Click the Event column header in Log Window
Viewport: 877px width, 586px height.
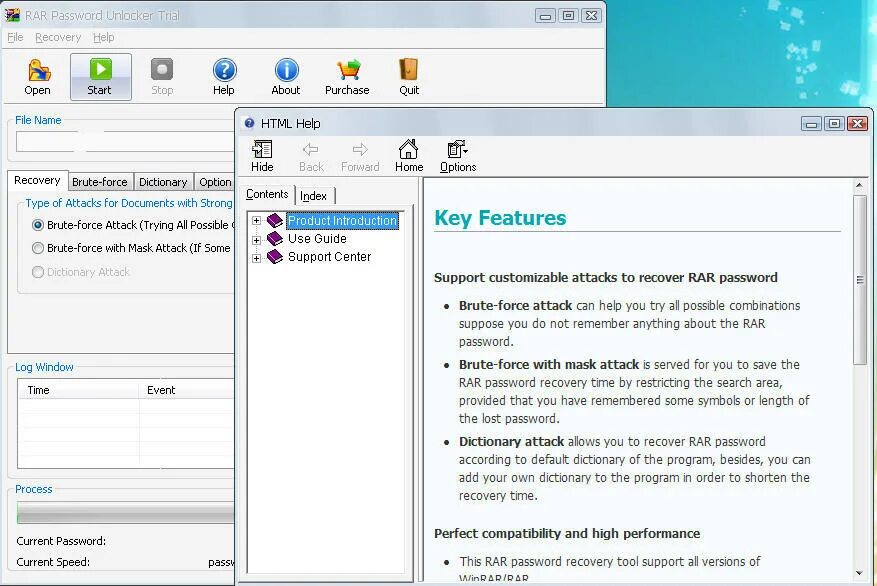pyautogui.click(x=186, y=390)
